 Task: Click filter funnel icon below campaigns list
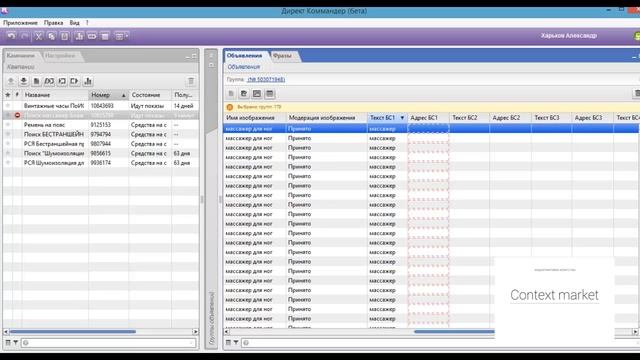tap(16, 343)
